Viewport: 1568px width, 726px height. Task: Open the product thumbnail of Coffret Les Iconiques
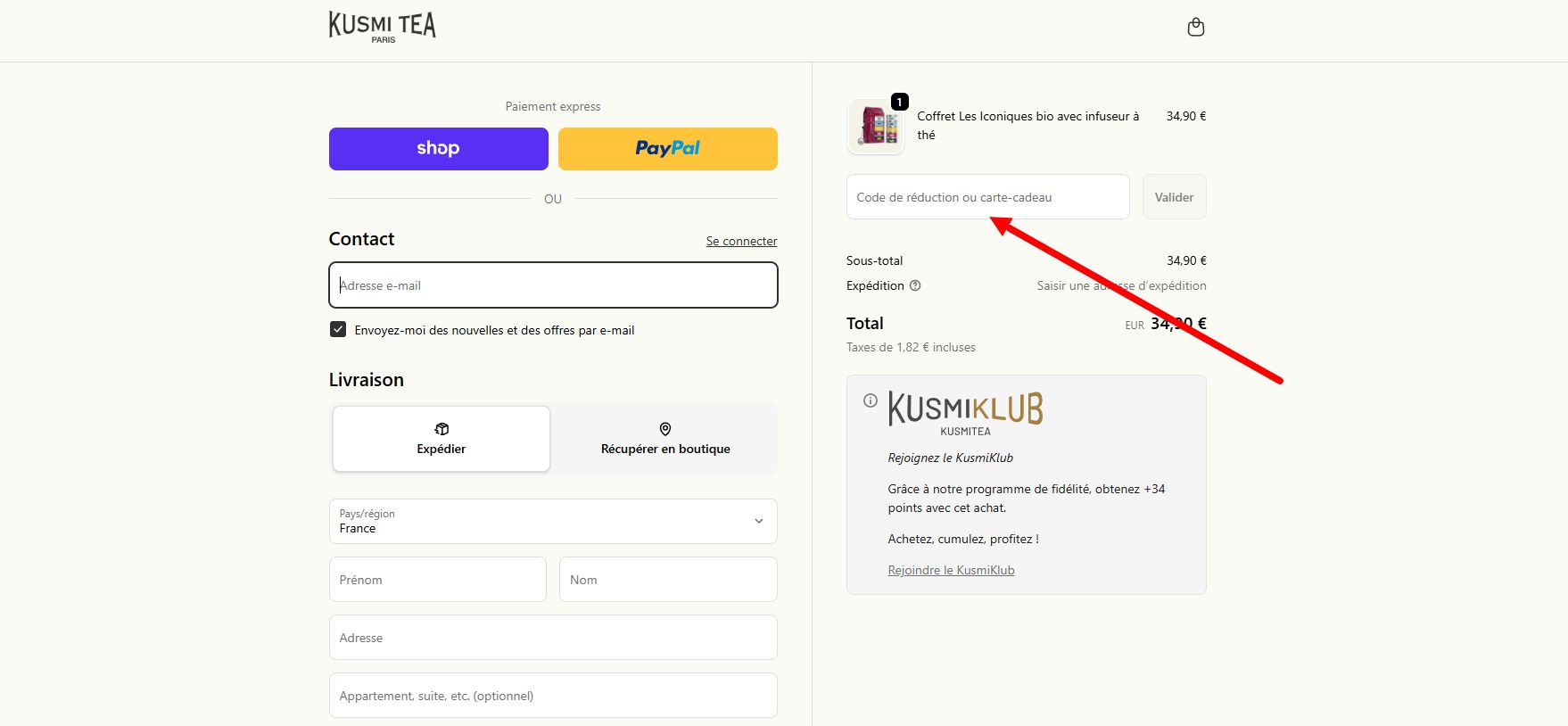coord(876,126)
